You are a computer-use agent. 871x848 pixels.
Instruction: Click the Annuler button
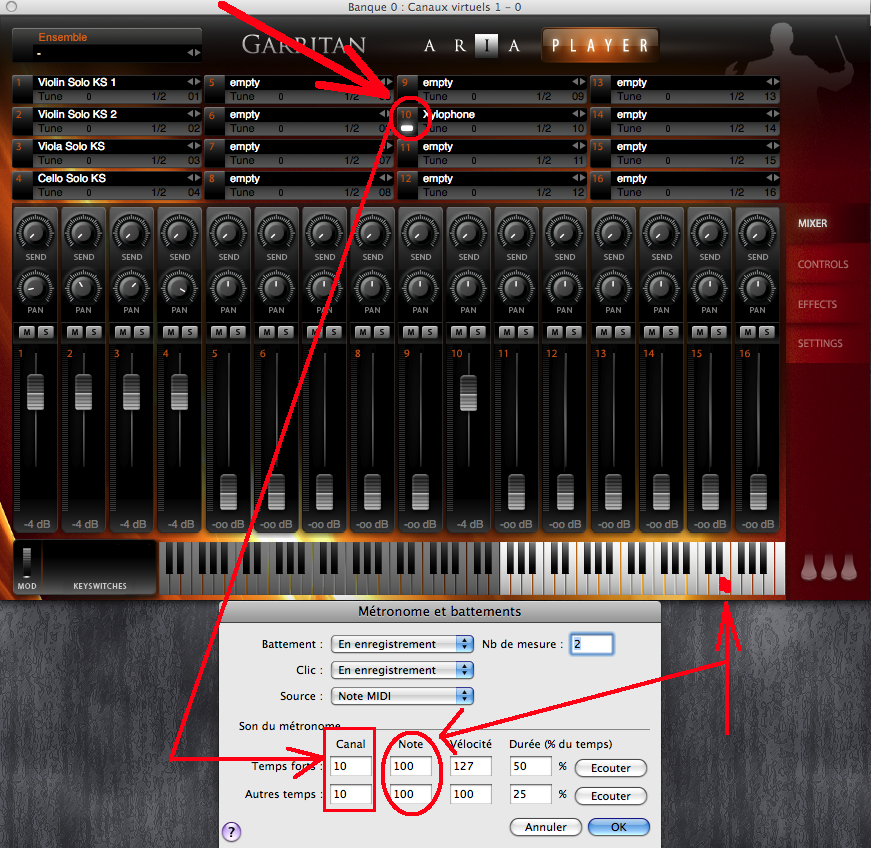pos(545,827)
